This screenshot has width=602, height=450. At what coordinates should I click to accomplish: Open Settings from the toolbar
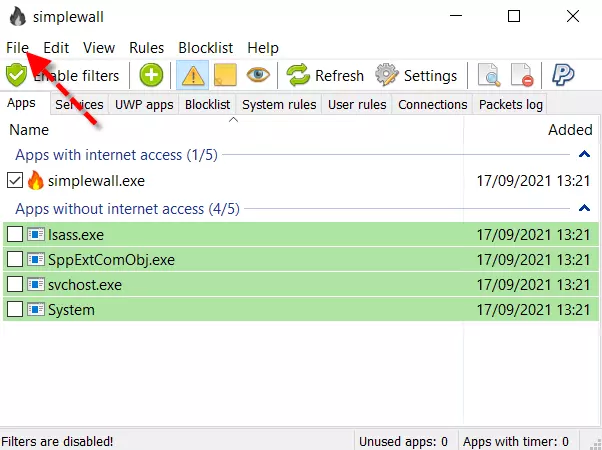[416, 75]
